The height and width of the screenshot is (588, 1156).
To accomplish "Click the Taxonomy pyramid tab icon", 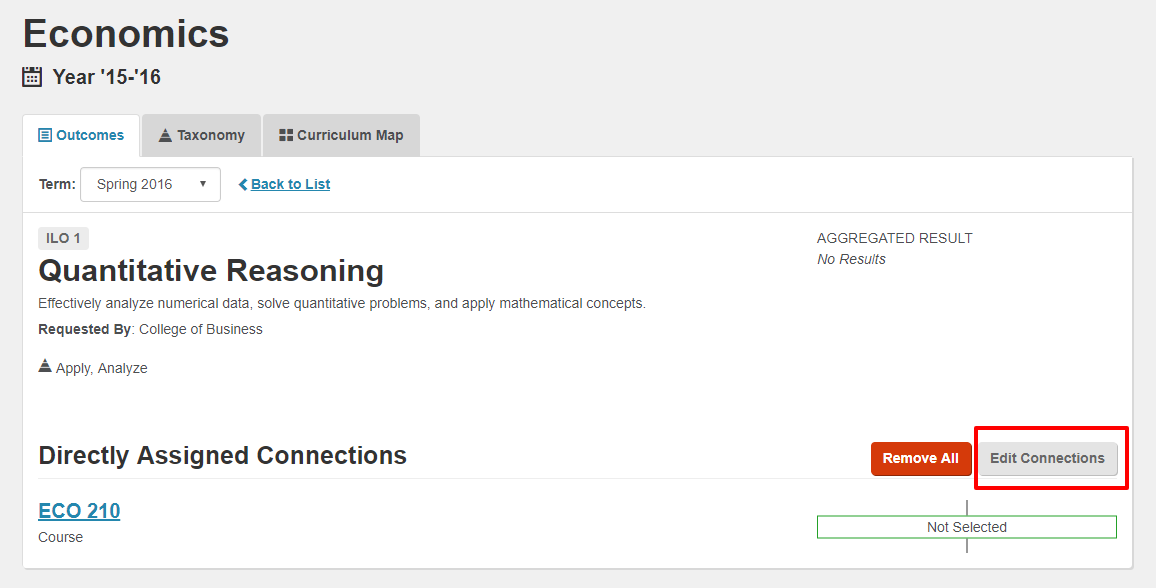I will click(x=165, y=136).
